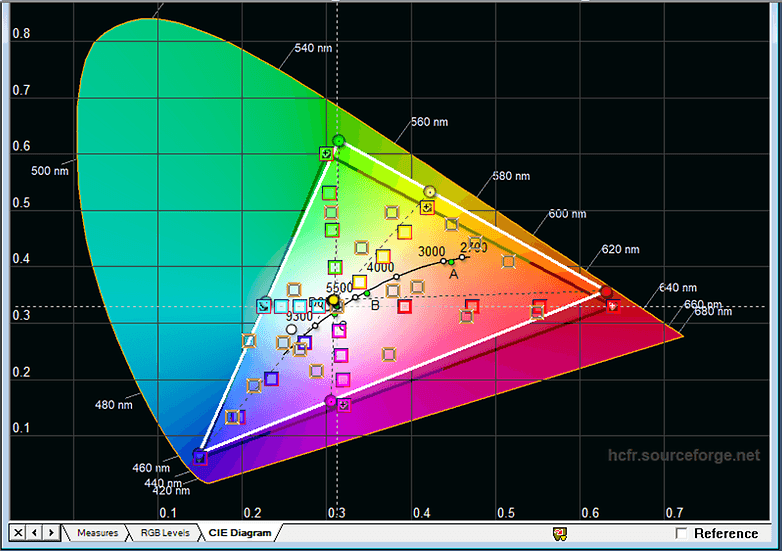
Task: Select the CIE Diagram tab
Action: (238, 533)
